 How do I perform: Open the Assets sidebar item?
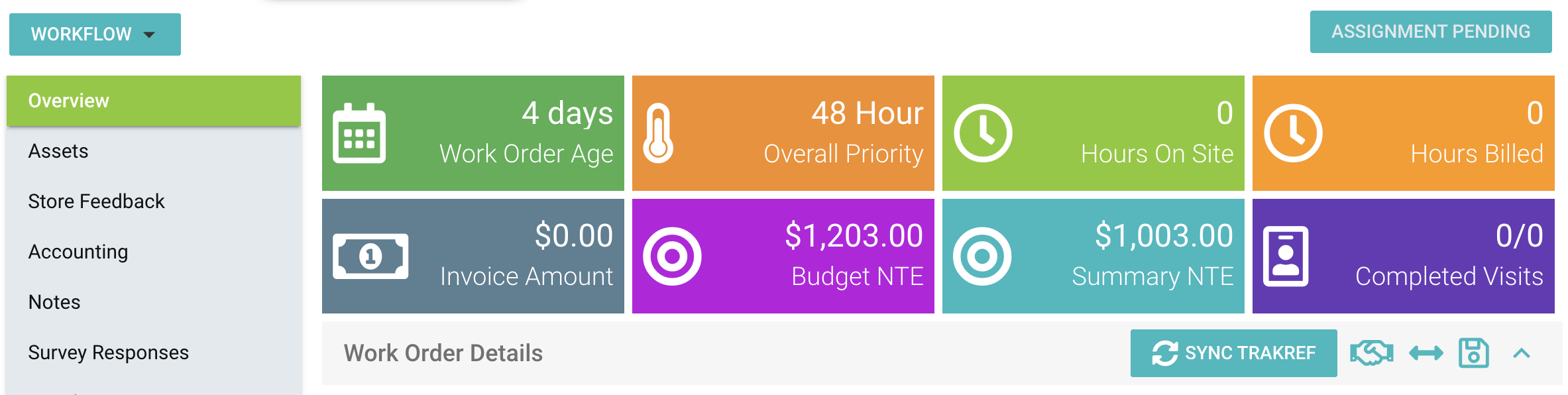pyautogui.click(x=58, y=151)
